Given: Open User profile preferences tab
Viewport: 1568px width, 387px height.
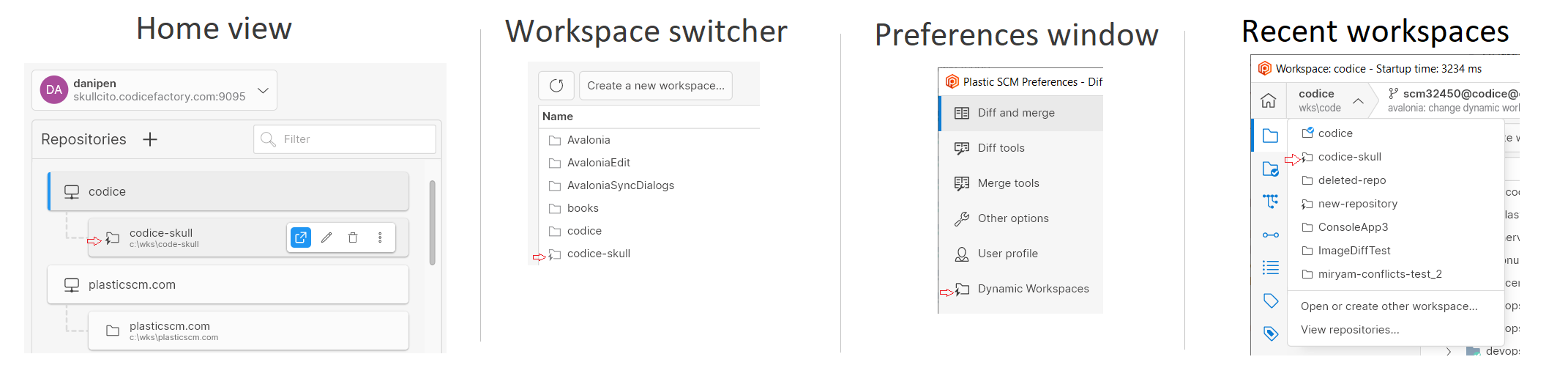Looking at the screenshot, I should click(1021, 254).
